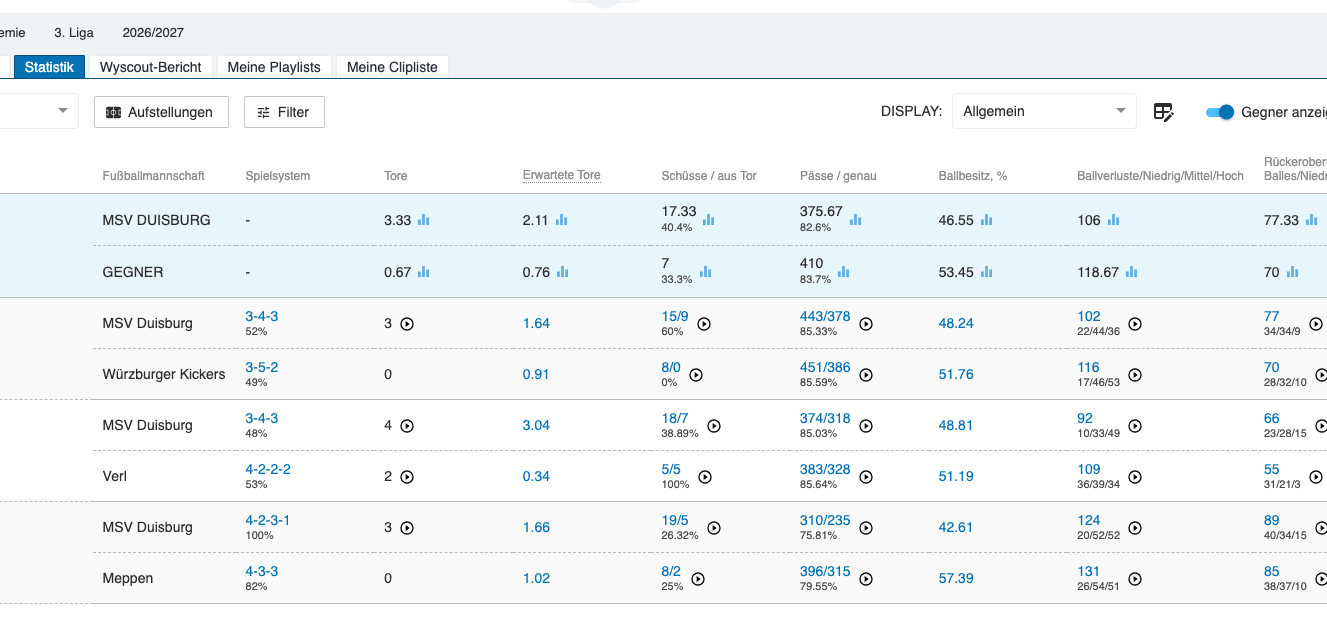Screen dimensions: 1327x633
Task: Click ball losses value 92
Action: coord(1085,418)
